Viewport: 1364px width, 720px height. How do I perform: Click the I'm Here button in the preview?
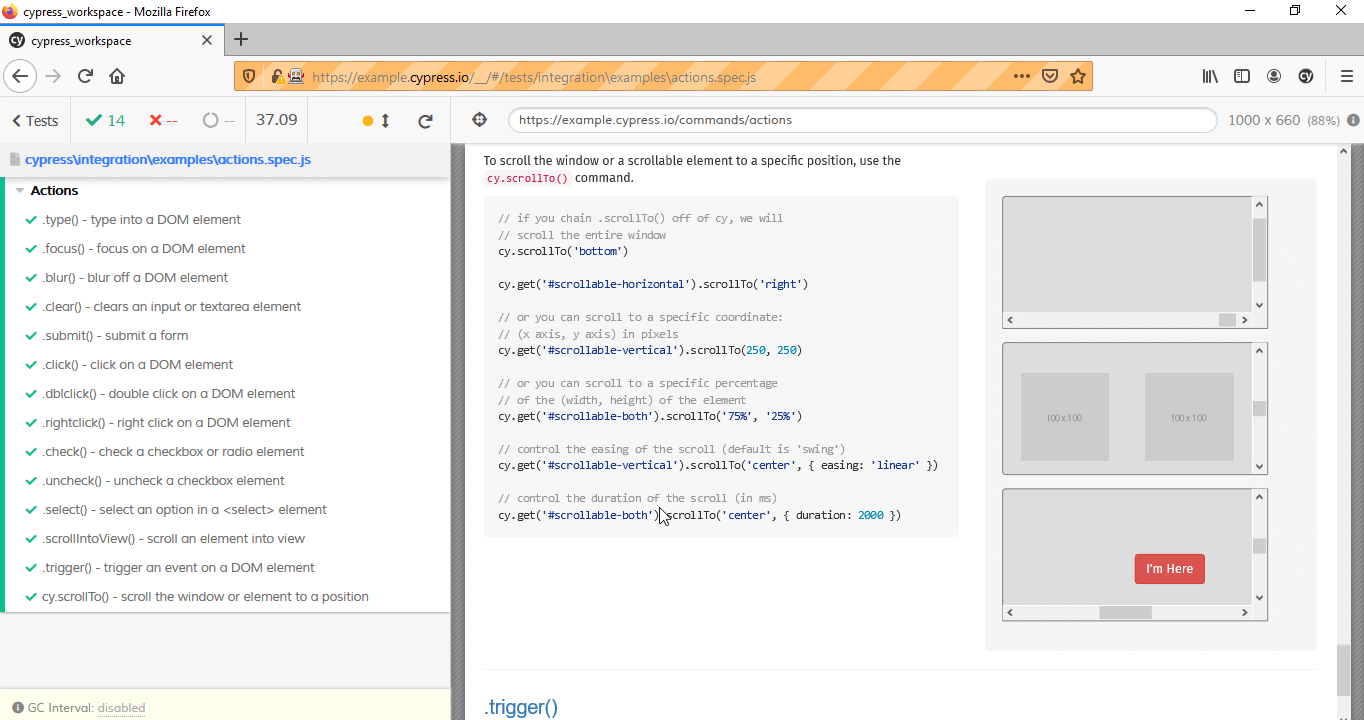tap(1169, 568)
